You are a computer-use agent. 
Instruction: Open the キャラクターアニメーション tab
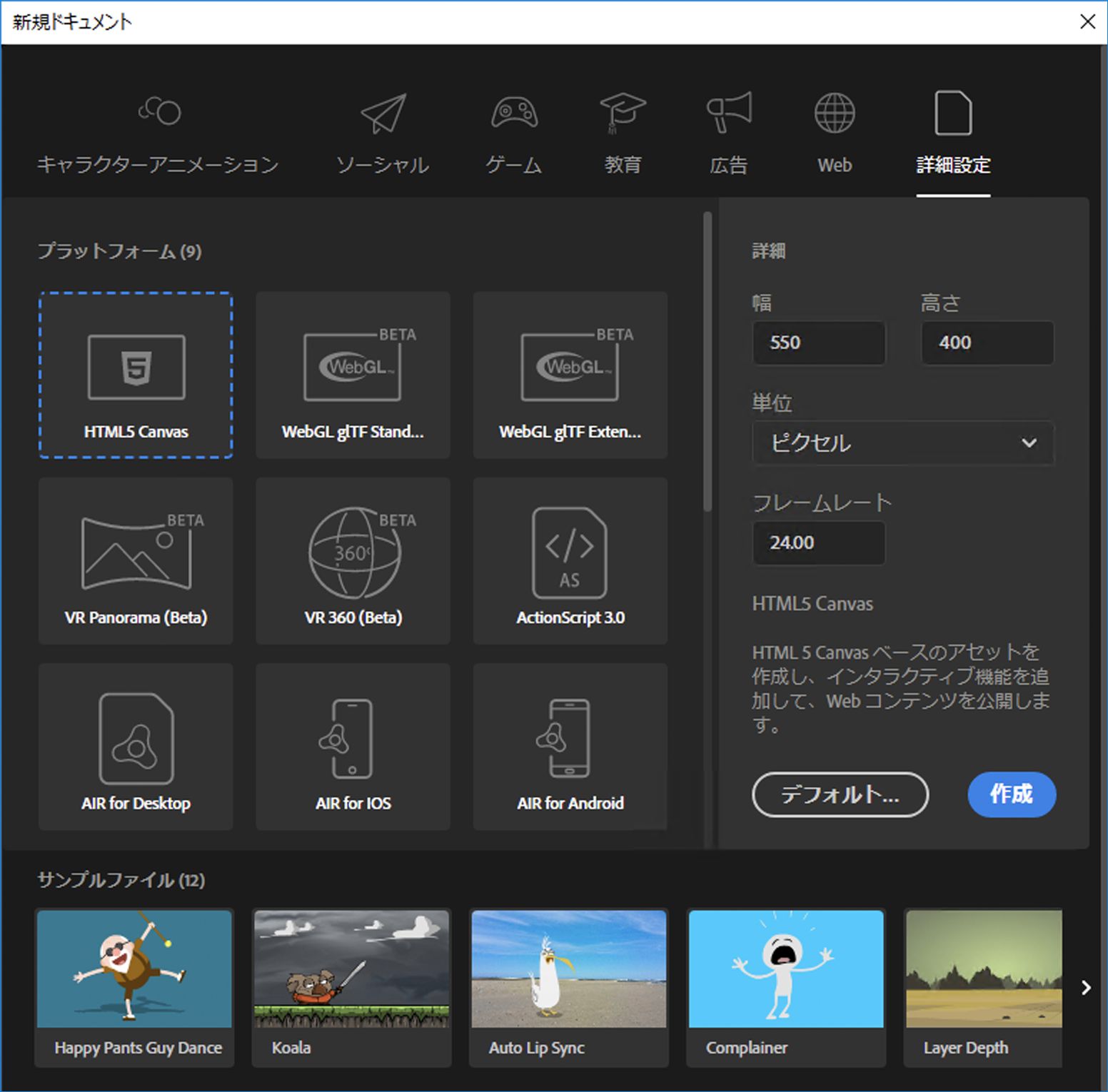tap(158, 133)
